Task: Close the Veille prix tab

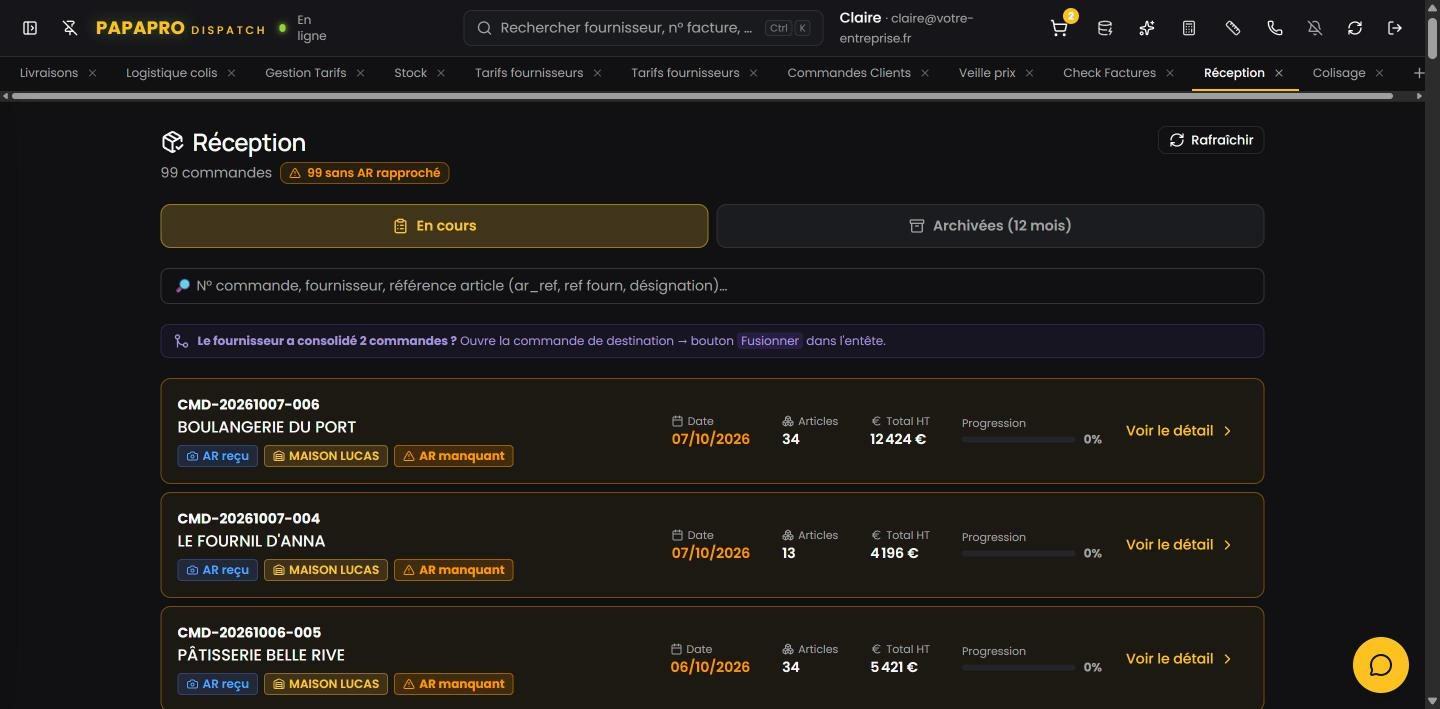Action: (x=1029, y=73)
